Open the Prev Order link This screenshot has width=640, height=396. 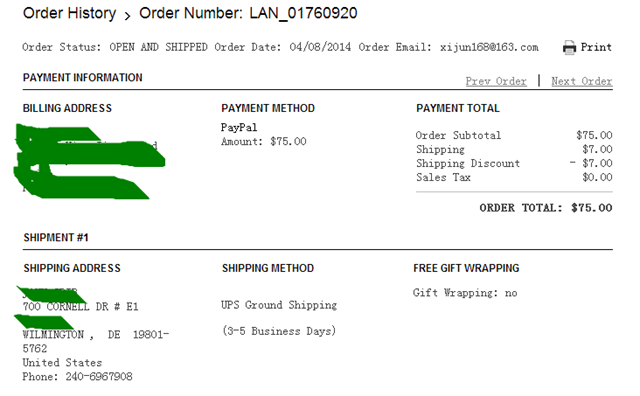tap(496, 81)
